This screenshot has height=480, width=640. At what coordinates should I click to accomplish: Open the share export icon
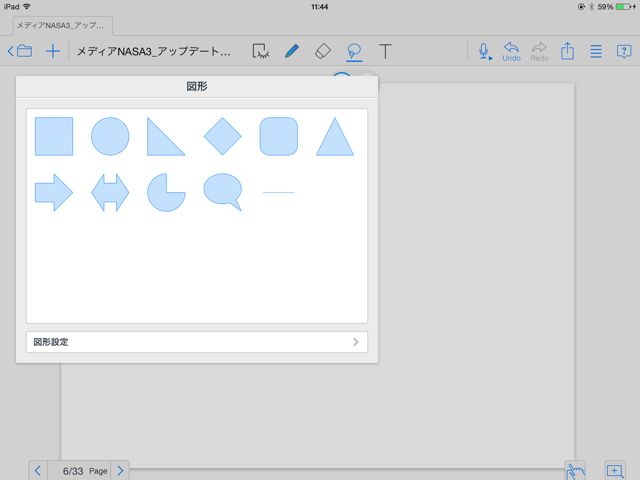[x=567, y=51]
